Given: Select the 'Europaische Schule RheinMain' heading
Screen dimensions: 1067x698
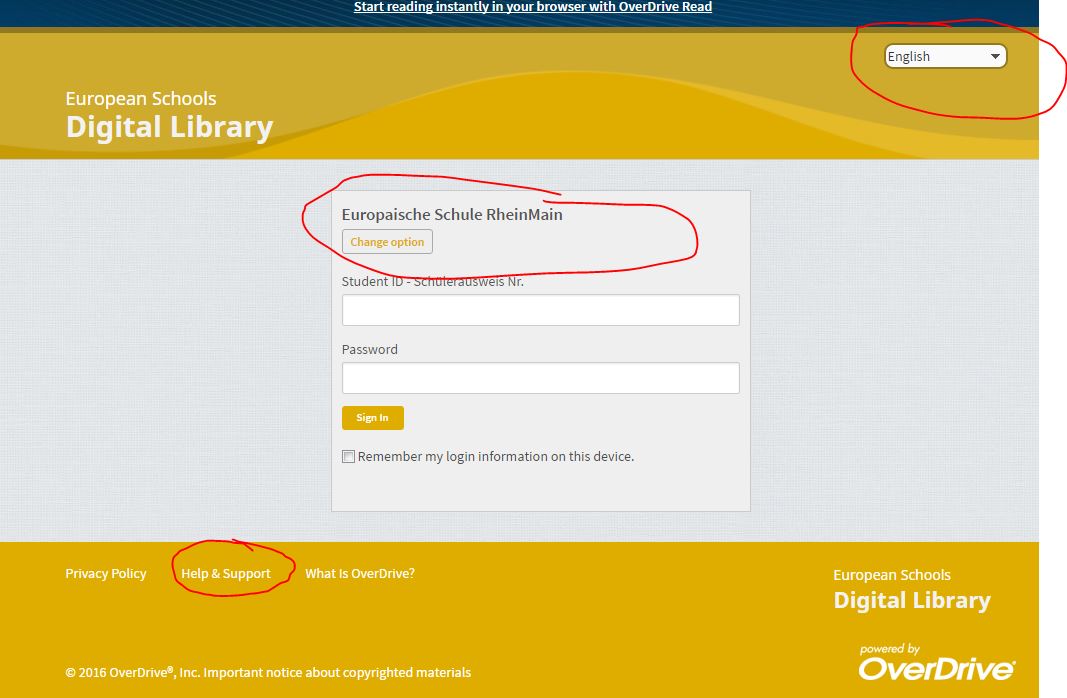Looking at the screenshot, I should 452,214.
